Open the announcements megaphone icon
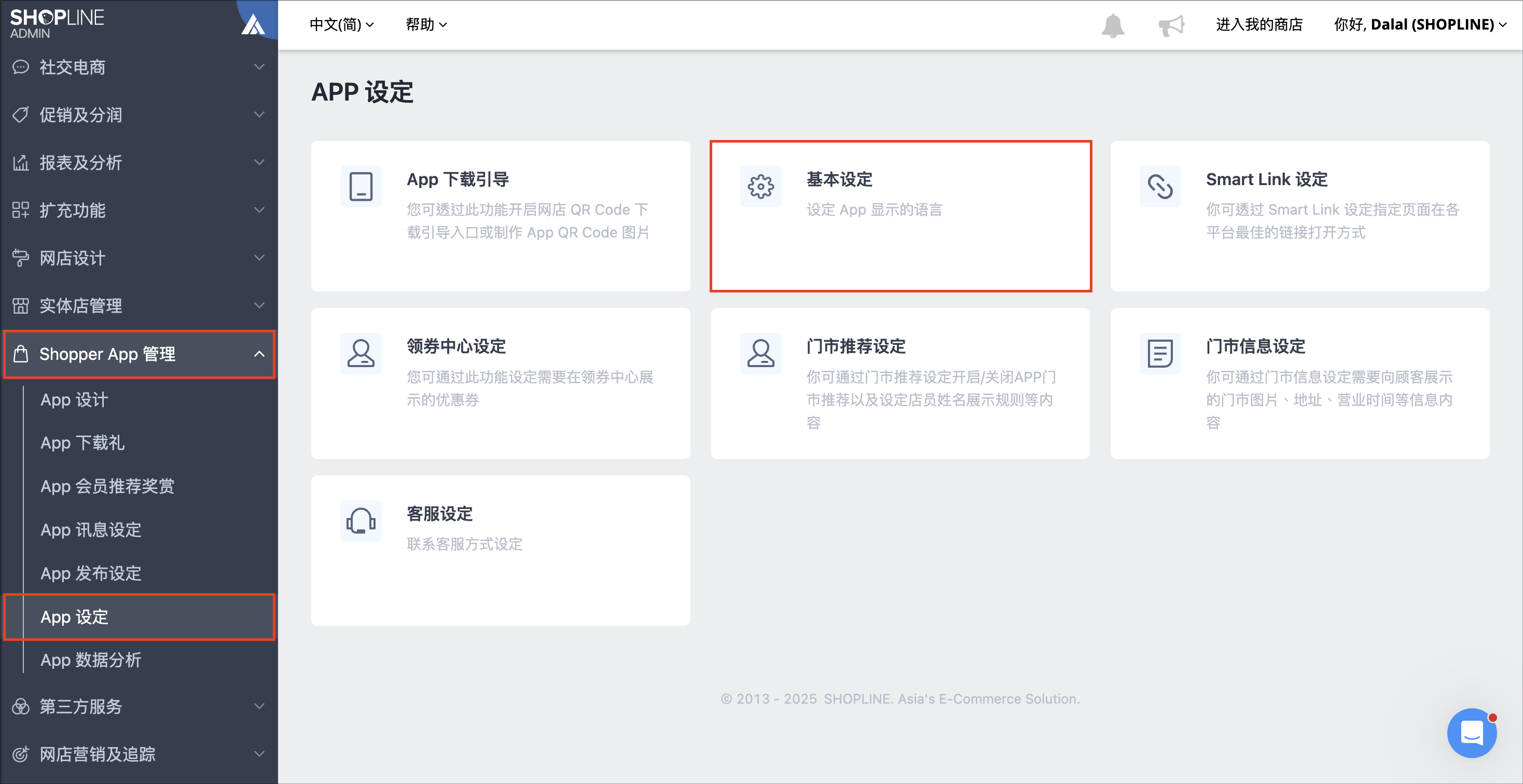The height and width of the screenshot is (784, 1523). 1171,25
